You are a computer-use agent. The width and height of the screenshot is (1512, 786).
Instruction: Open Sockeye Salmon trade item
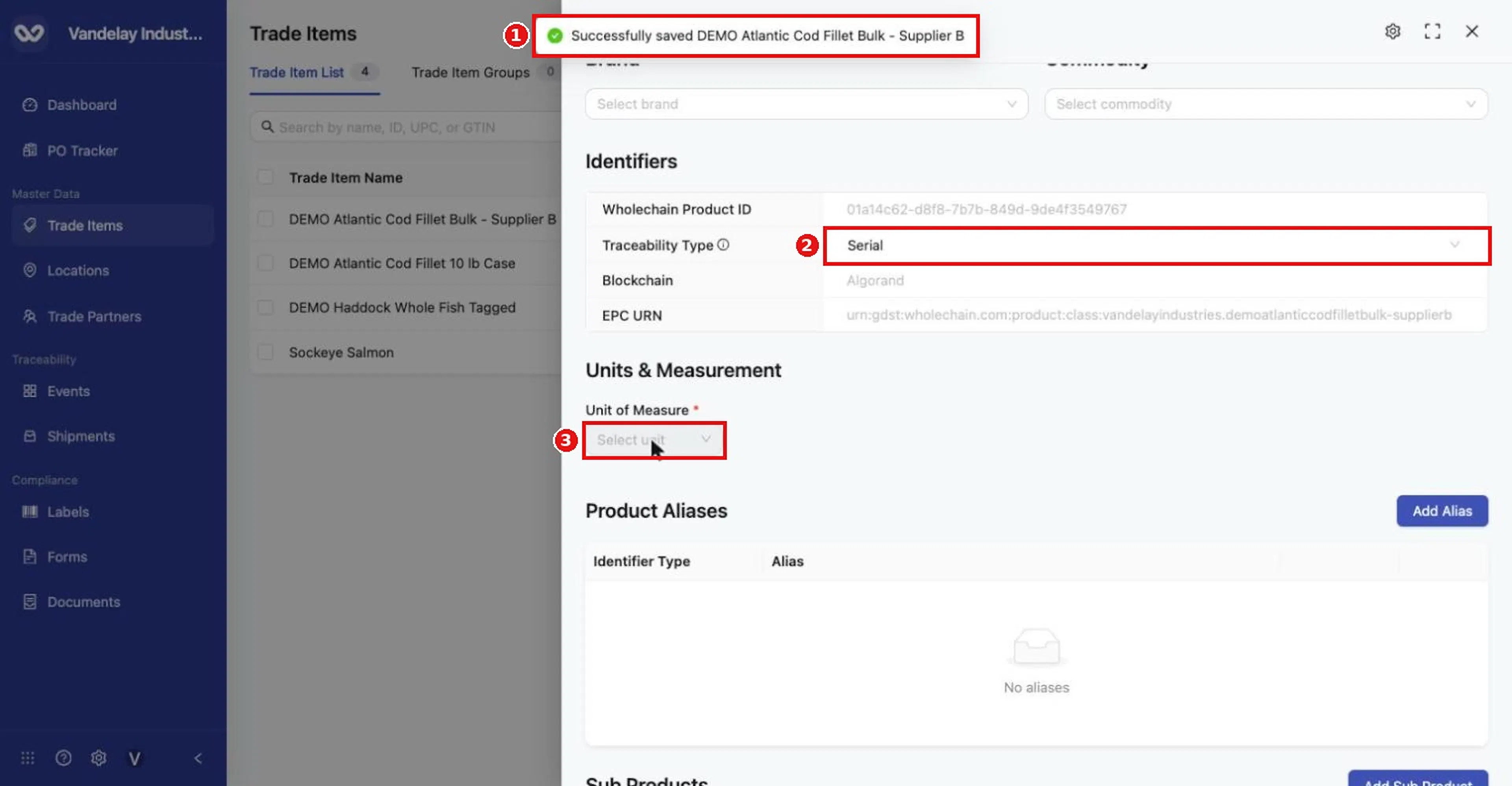point(341,352)
